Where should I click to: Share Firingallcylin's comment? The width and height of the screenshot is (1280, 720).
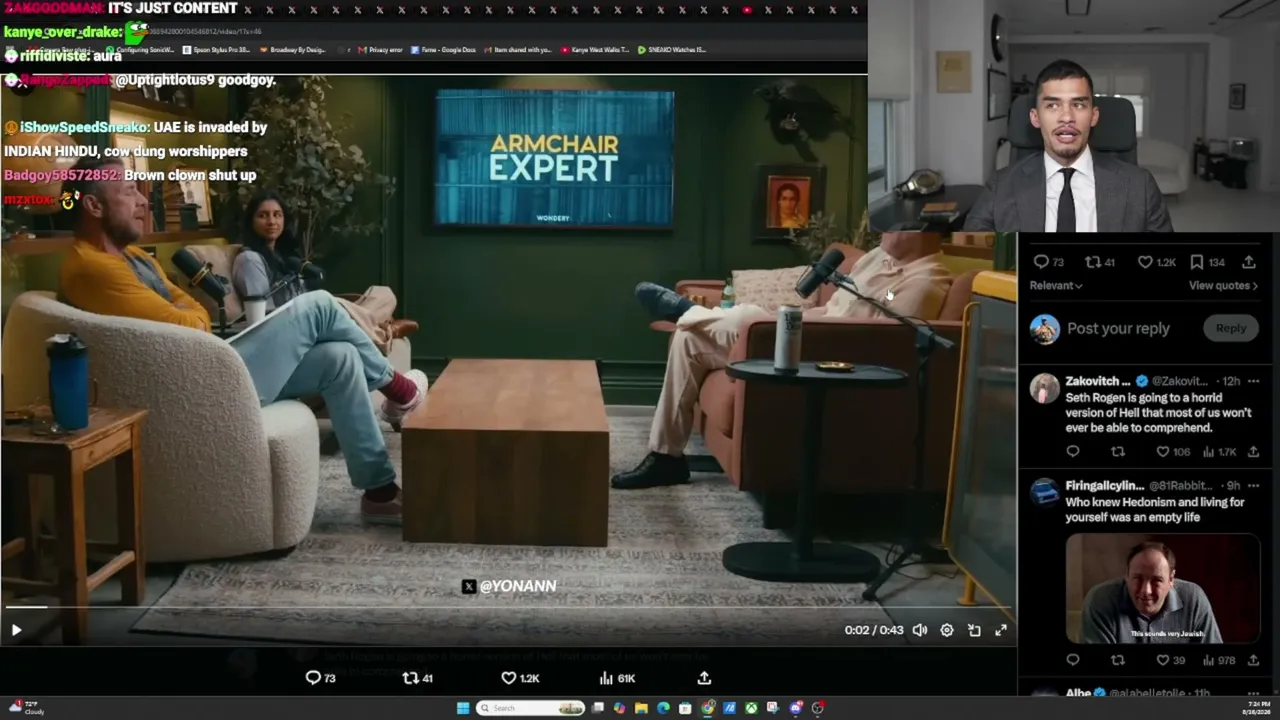[x=1253, y=660]
